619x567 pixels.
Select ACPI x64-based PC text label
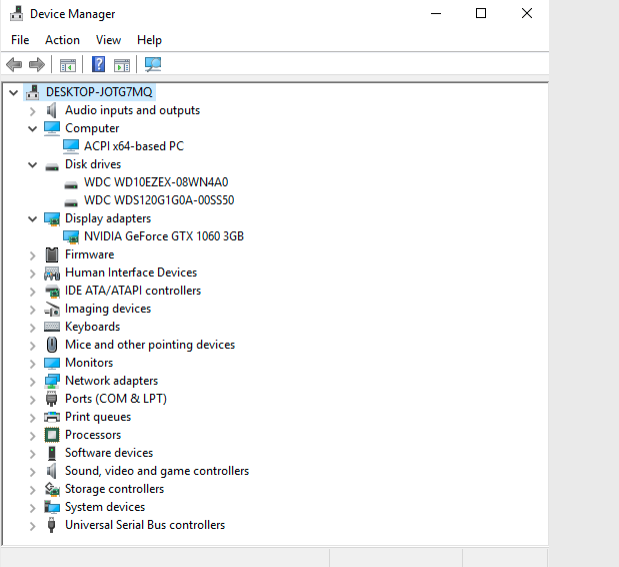[x=134, y=146]
